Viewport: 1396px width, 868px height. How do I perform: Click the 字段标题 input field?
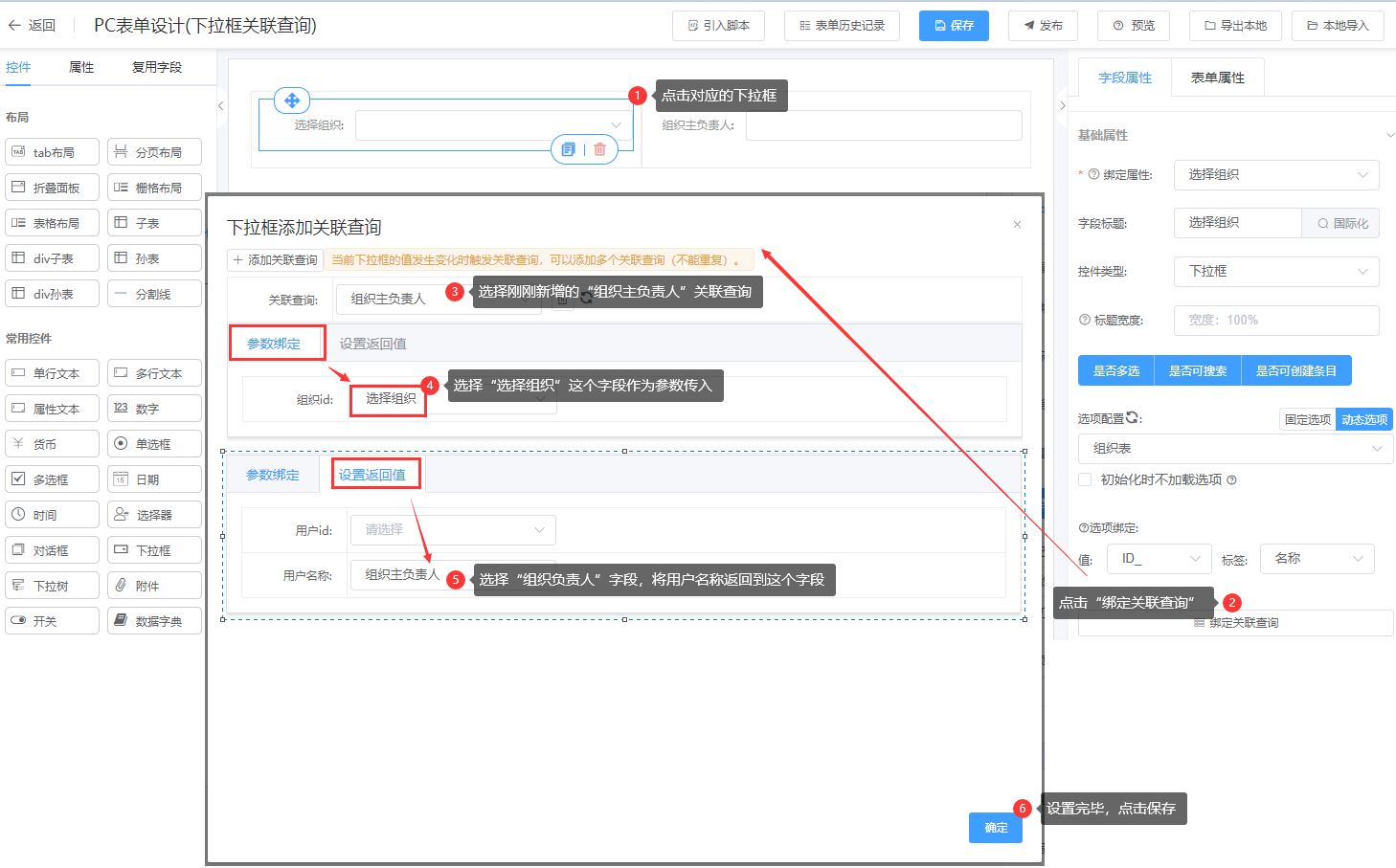click(x=1237, y=222)
